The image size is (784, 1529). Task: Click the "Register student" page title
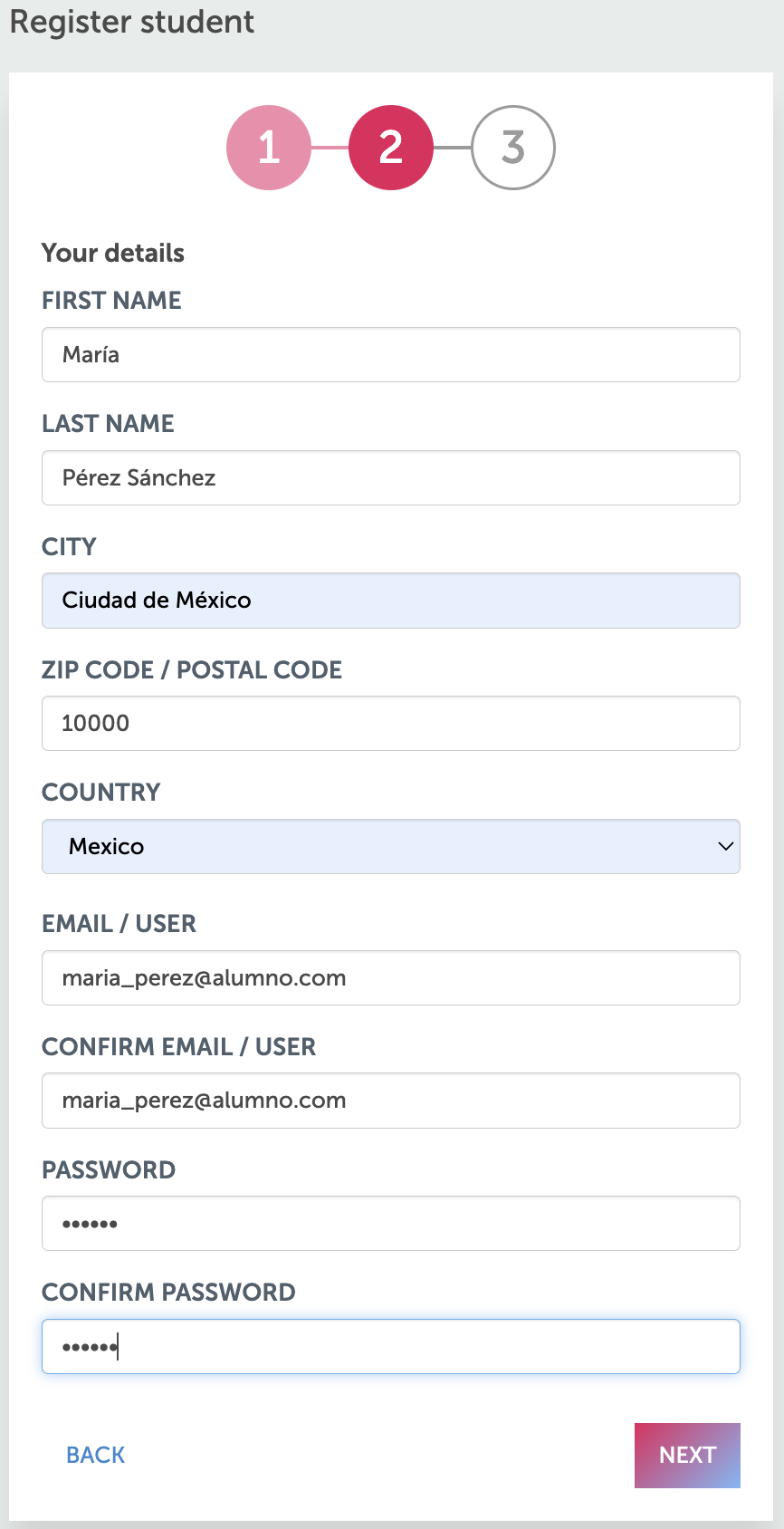point(132,22)
